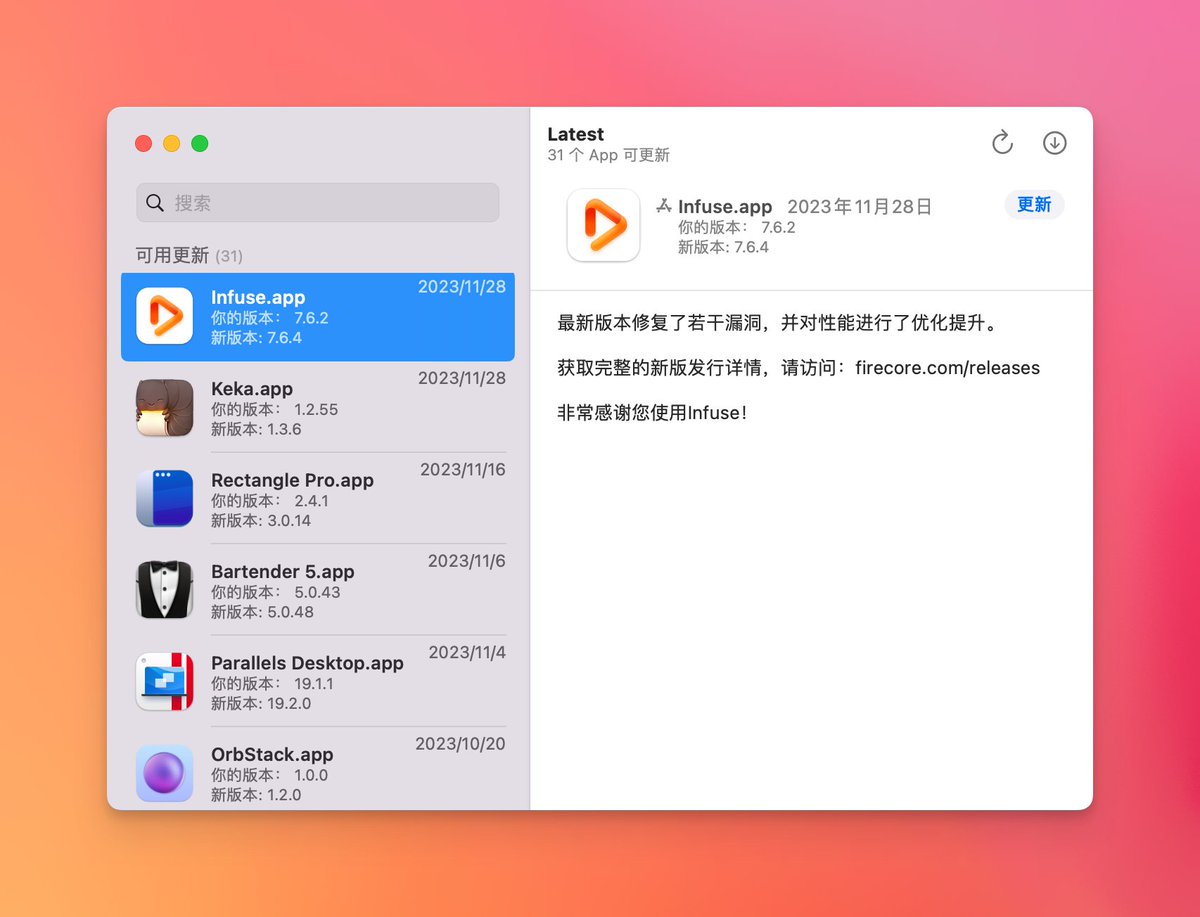Select the Keka.app icon in list
The width and height of the screenshot is (1200, 917).
[x=164, y=407]
